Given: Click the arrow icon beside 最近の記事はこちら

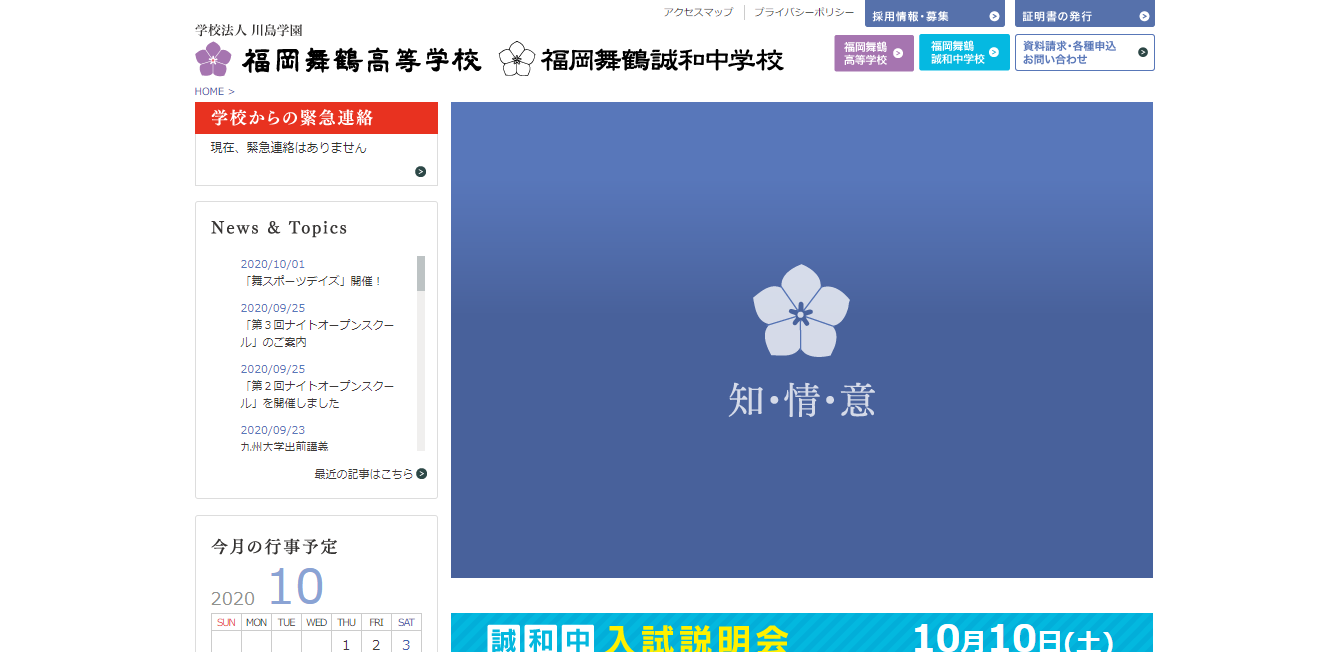Looking at the screenshot, I should [x=422, y=474].
